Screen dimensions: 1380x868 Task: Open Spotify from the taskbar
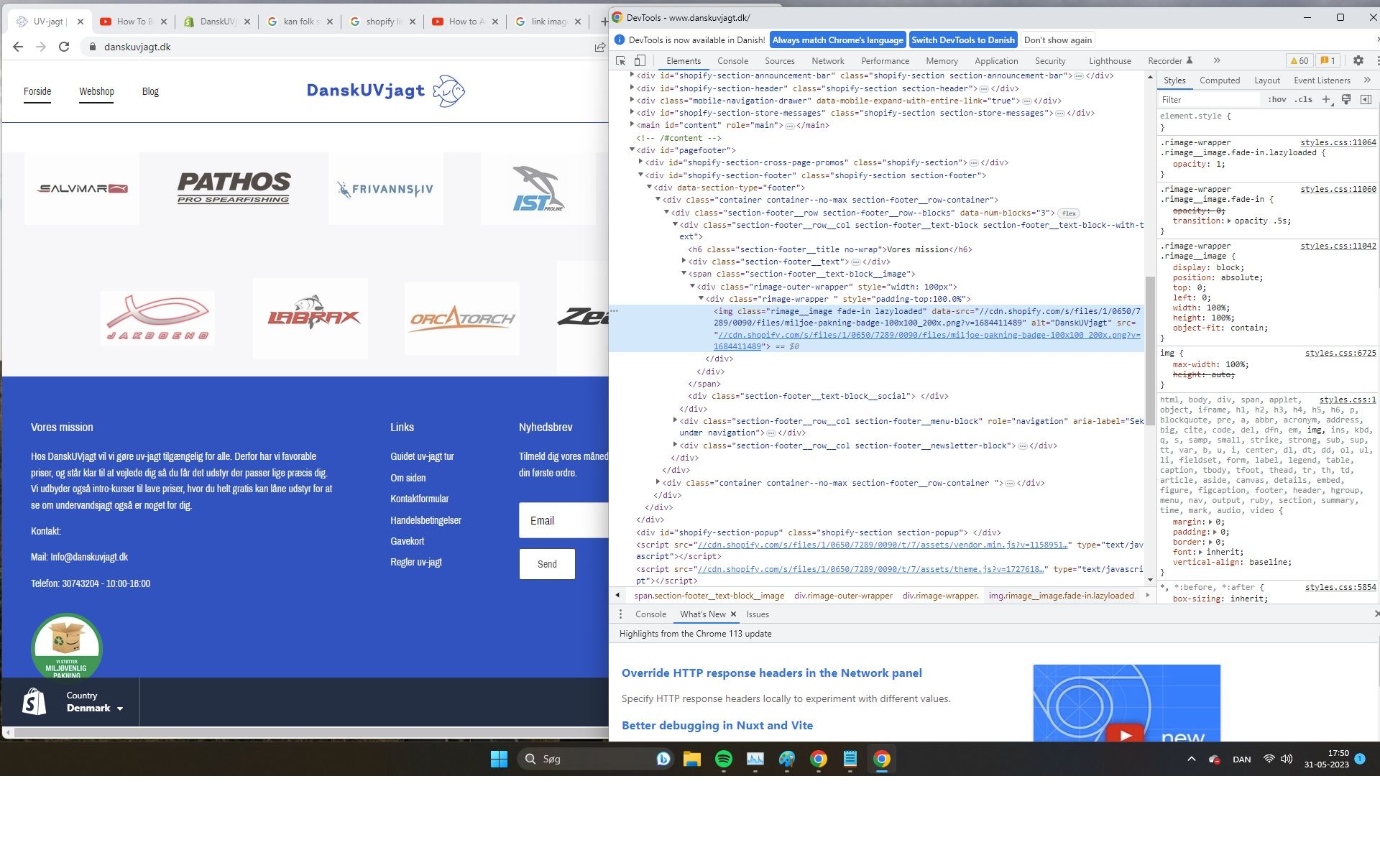tap(724, 759)
